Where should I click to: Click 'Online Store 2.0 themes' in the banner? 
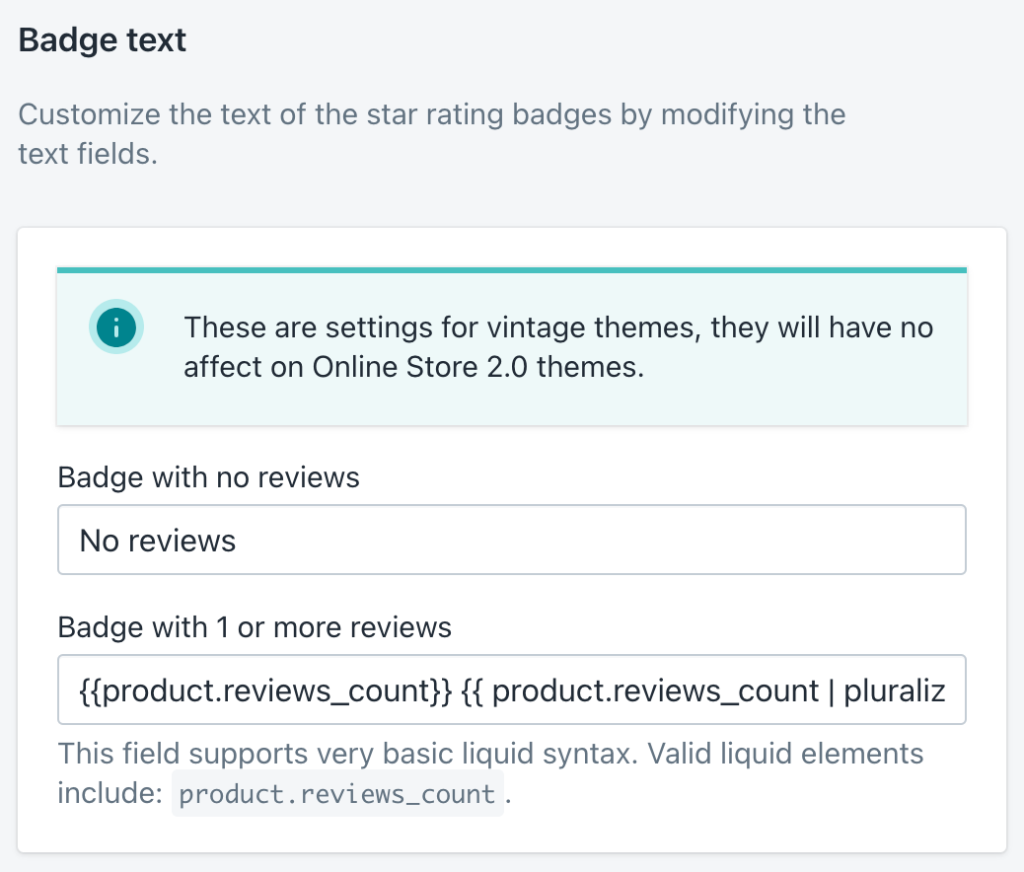[x=477, y=367]
